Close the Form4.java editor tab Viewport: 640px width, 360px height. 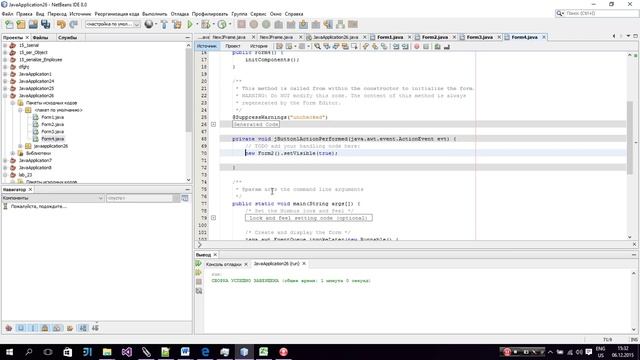pyautogui.click(x=544, y=37)
